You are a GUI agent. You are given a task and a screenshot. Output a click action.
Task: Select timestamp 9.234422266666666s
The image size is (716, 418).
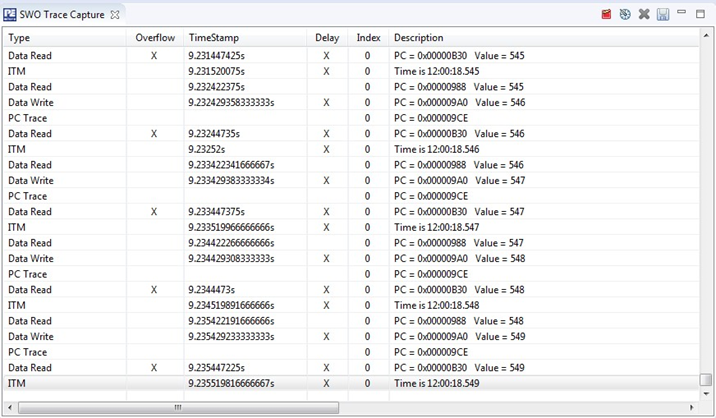click(231, 243)
